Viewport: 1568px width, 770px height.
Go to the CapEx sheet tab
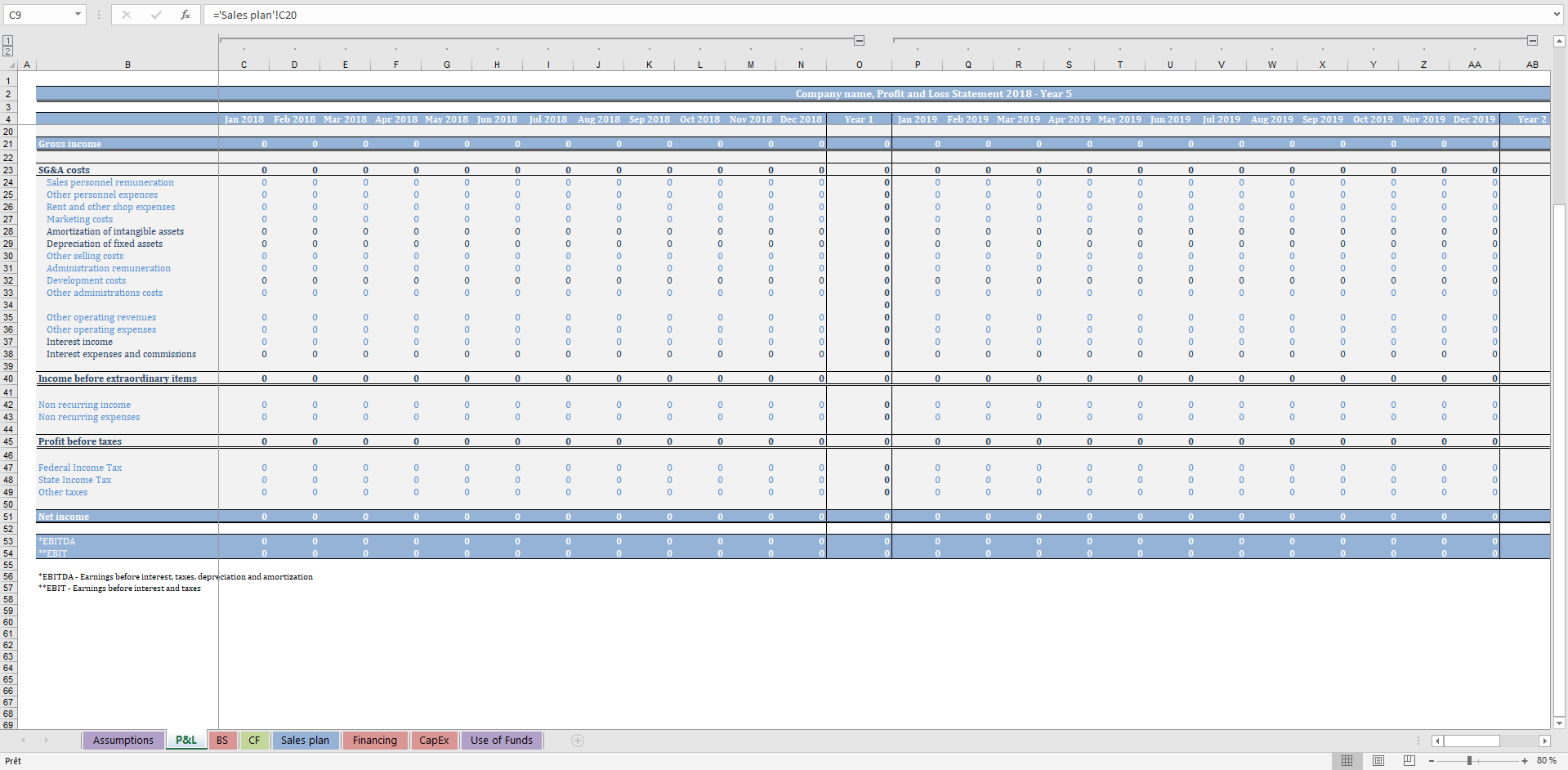pos(434,741)
